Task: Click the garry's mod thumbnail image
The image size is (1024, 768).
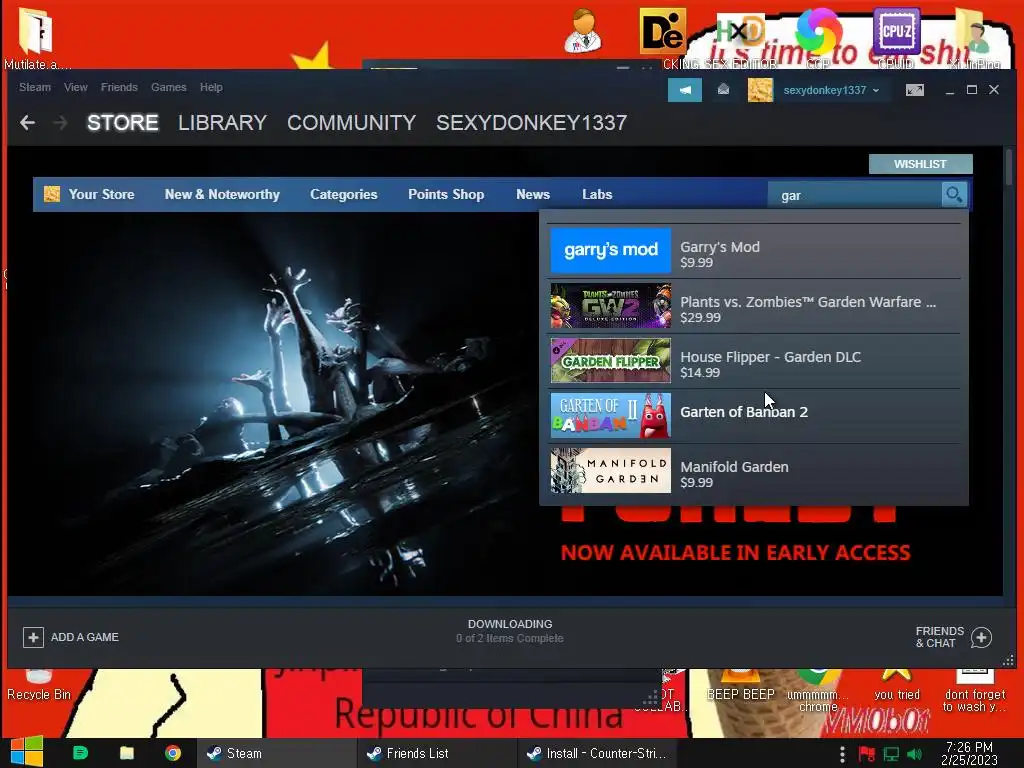Action: (x=611, y=250)
